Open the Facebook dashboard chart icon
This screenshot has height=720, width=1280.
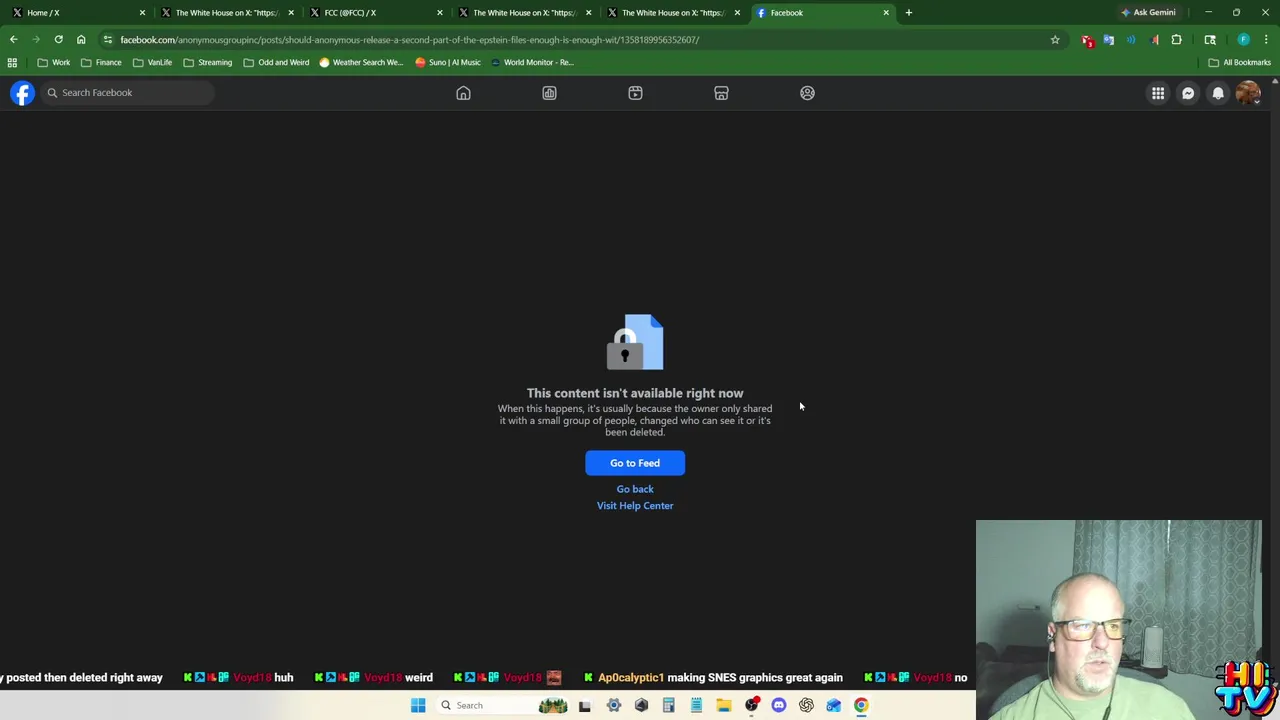tap(549, 93)
